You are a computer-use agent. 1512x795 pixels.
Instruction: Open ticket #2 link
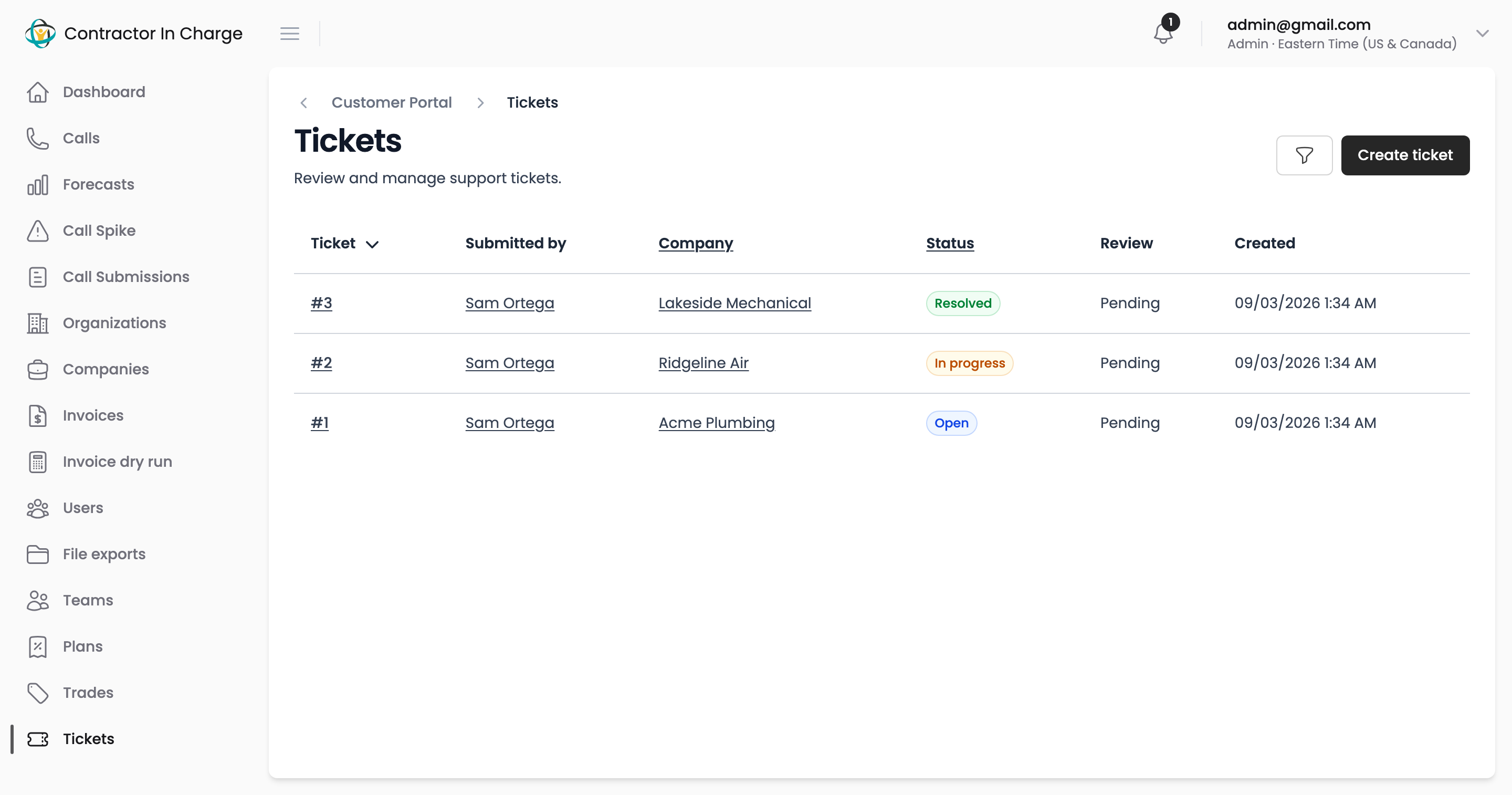point(321,363)
